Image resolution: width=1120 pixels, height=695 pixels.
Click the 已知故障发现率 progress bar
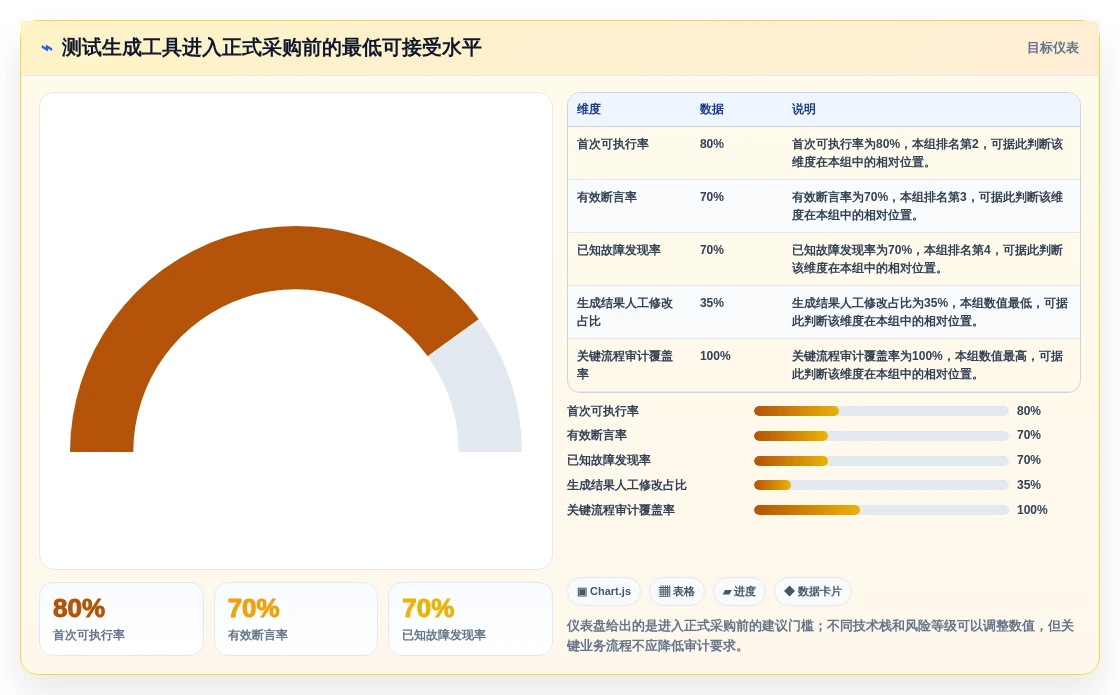point(881,461)
